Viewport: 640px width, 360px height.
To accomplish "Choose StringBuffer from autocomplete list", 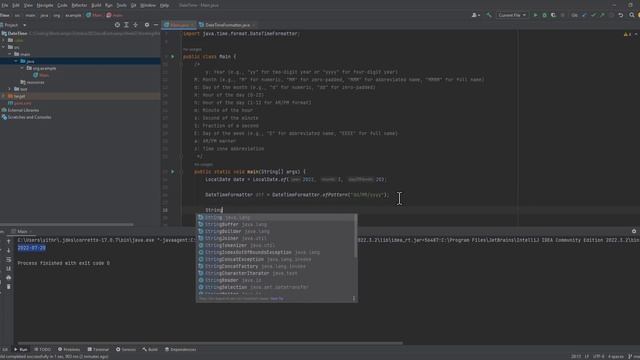I will 276,224.
